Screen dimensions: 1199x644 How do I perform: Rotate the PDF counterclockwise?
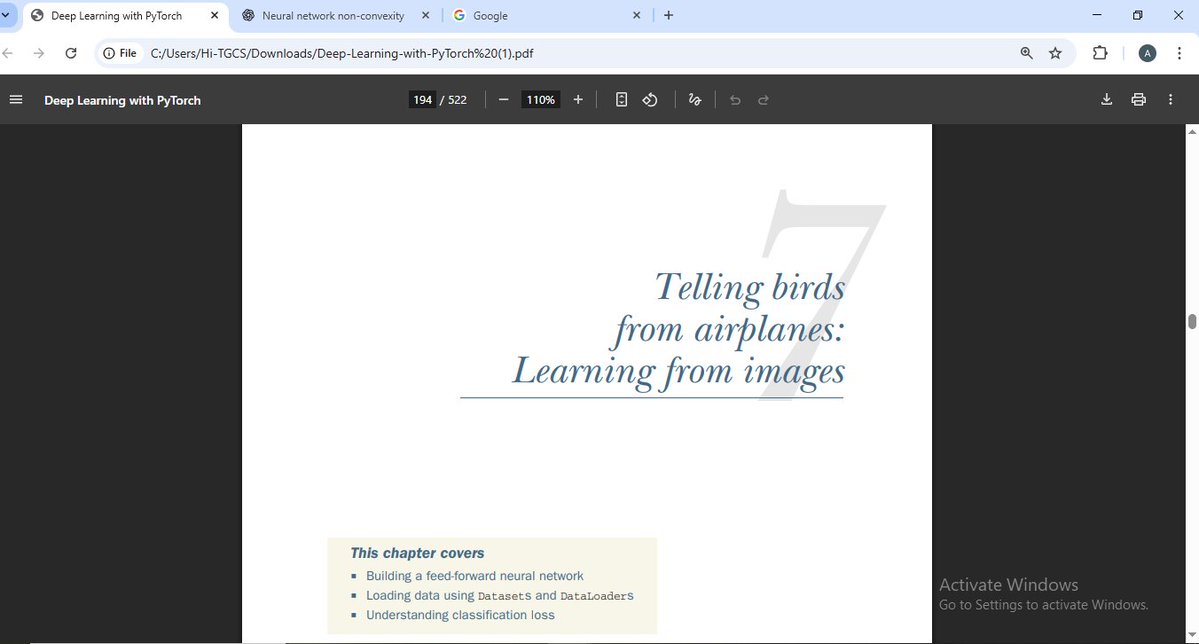(650, 100)
